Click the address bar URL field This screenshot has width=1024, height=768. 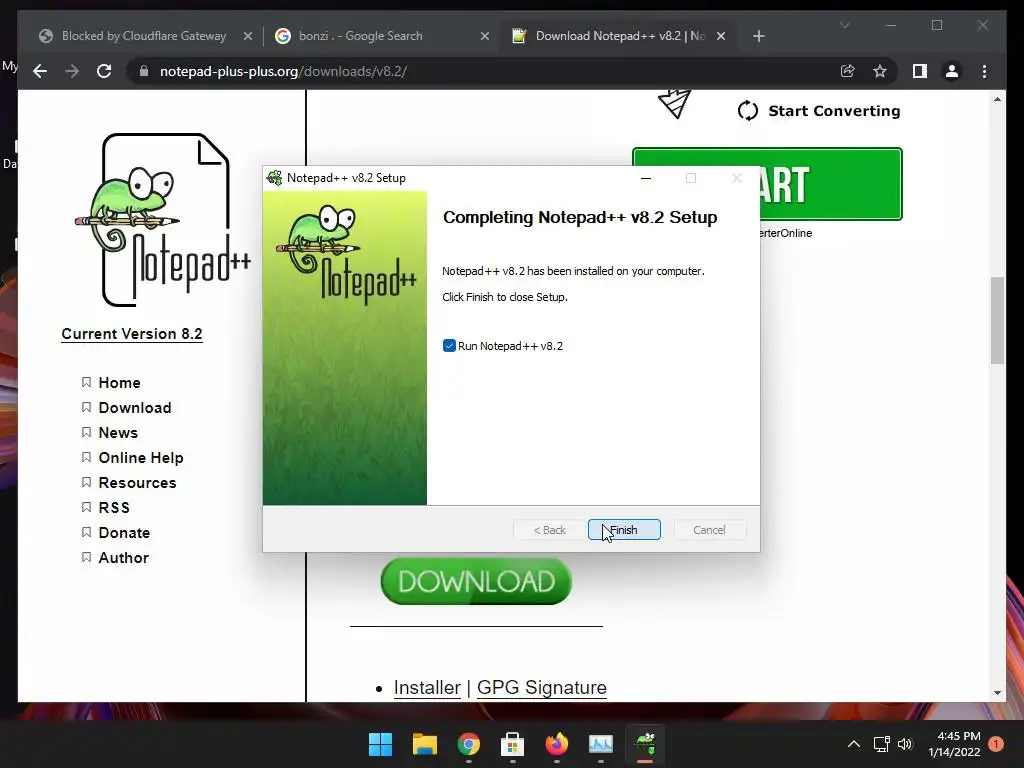coord(483,71)
